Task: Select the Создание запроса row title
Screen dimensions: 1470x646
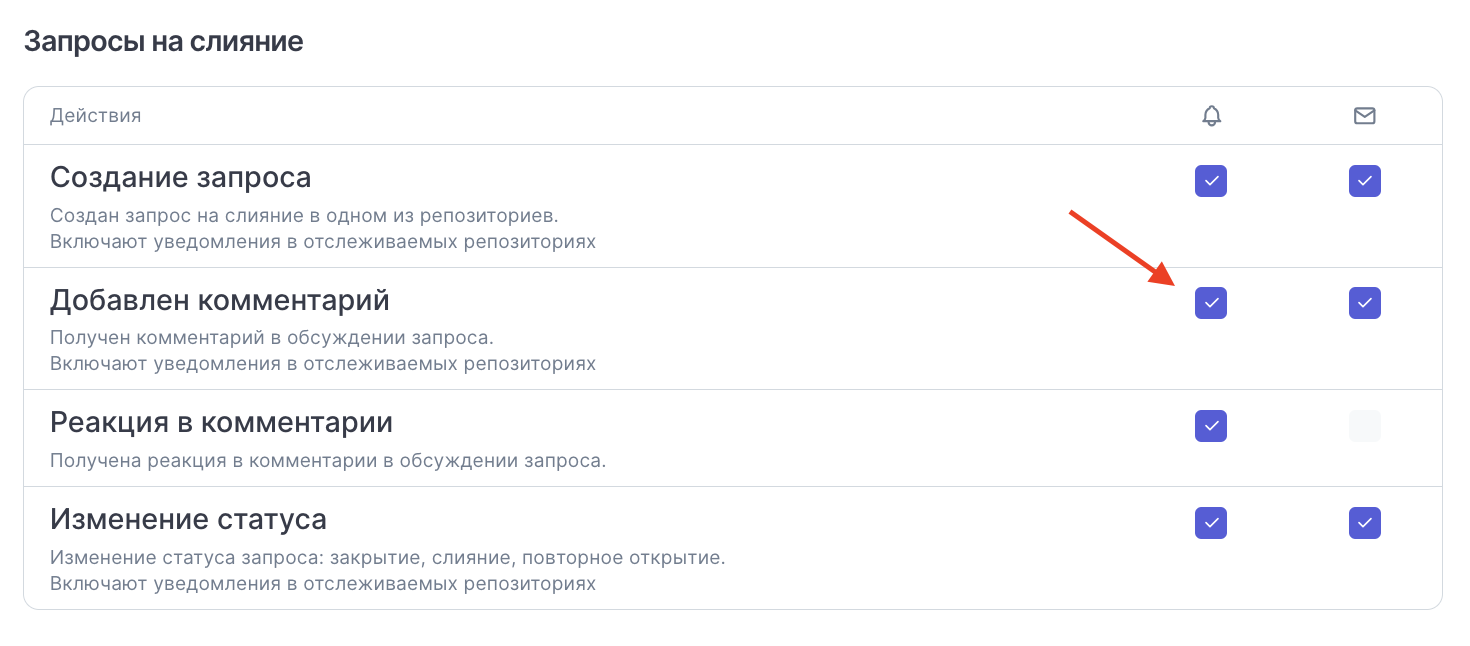Action: coord(181,178)
